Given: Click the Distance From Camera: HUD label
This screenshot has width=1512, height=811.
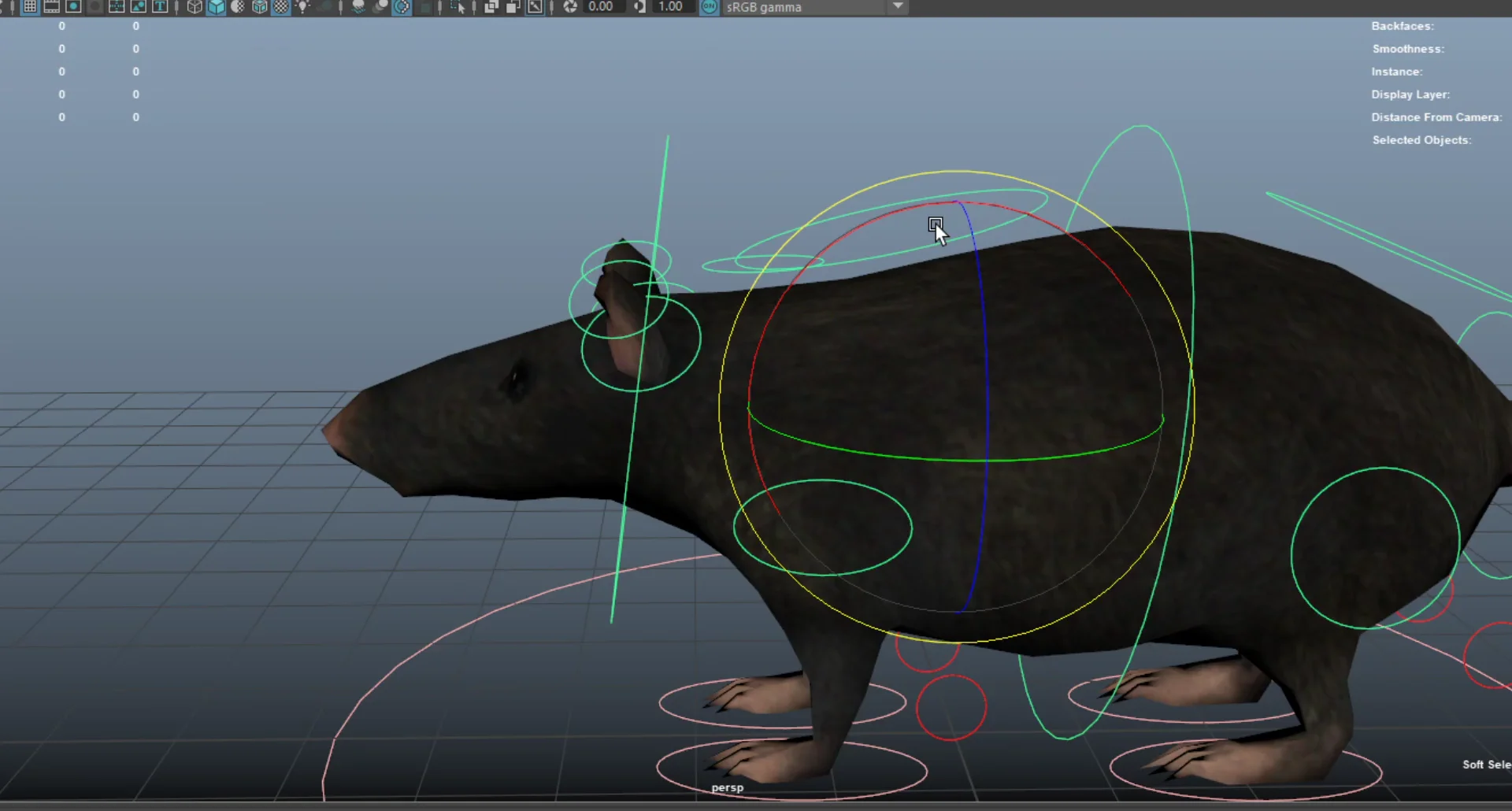Looking at the screenshot, I should click(1436, 117).
